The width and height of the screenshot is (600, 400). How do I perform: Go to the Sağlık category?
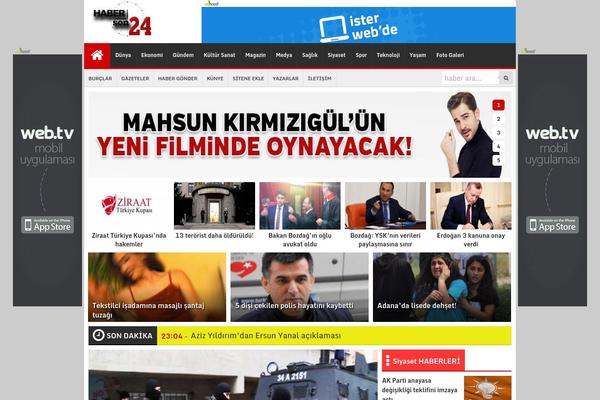(x=310, y=55)
